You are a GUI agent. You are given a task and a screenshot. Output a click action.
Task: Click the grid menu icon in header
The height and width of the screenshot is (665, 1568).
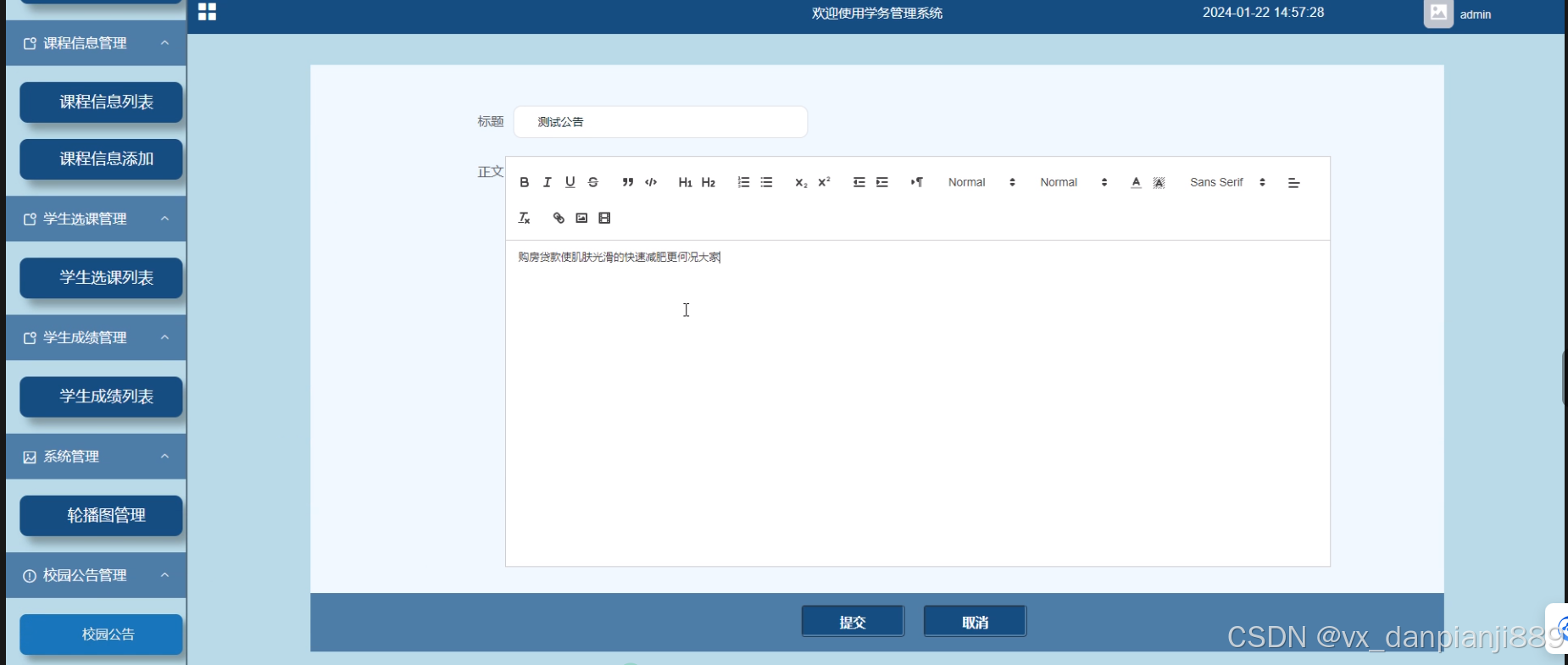coord(208,12)
